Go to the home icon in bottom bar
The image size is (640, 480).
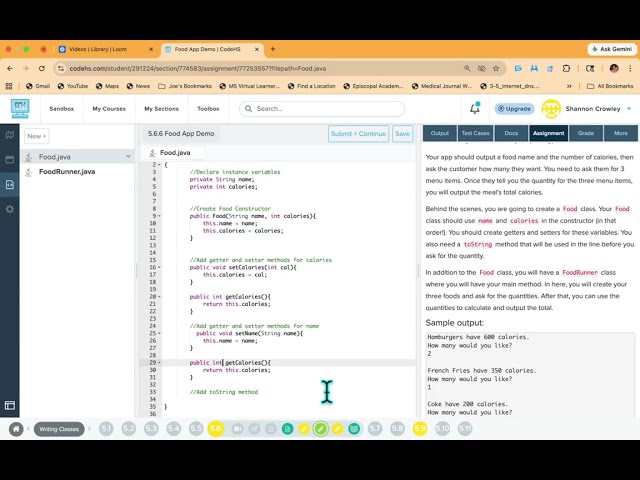point(16,429)
